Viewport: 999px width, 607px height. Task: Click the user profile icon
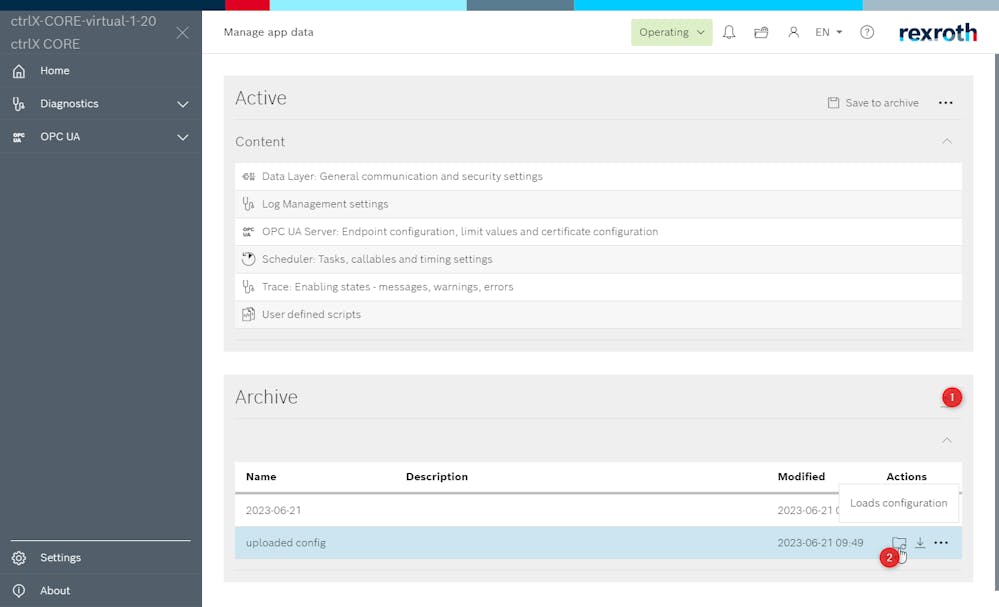pos(793,32)
